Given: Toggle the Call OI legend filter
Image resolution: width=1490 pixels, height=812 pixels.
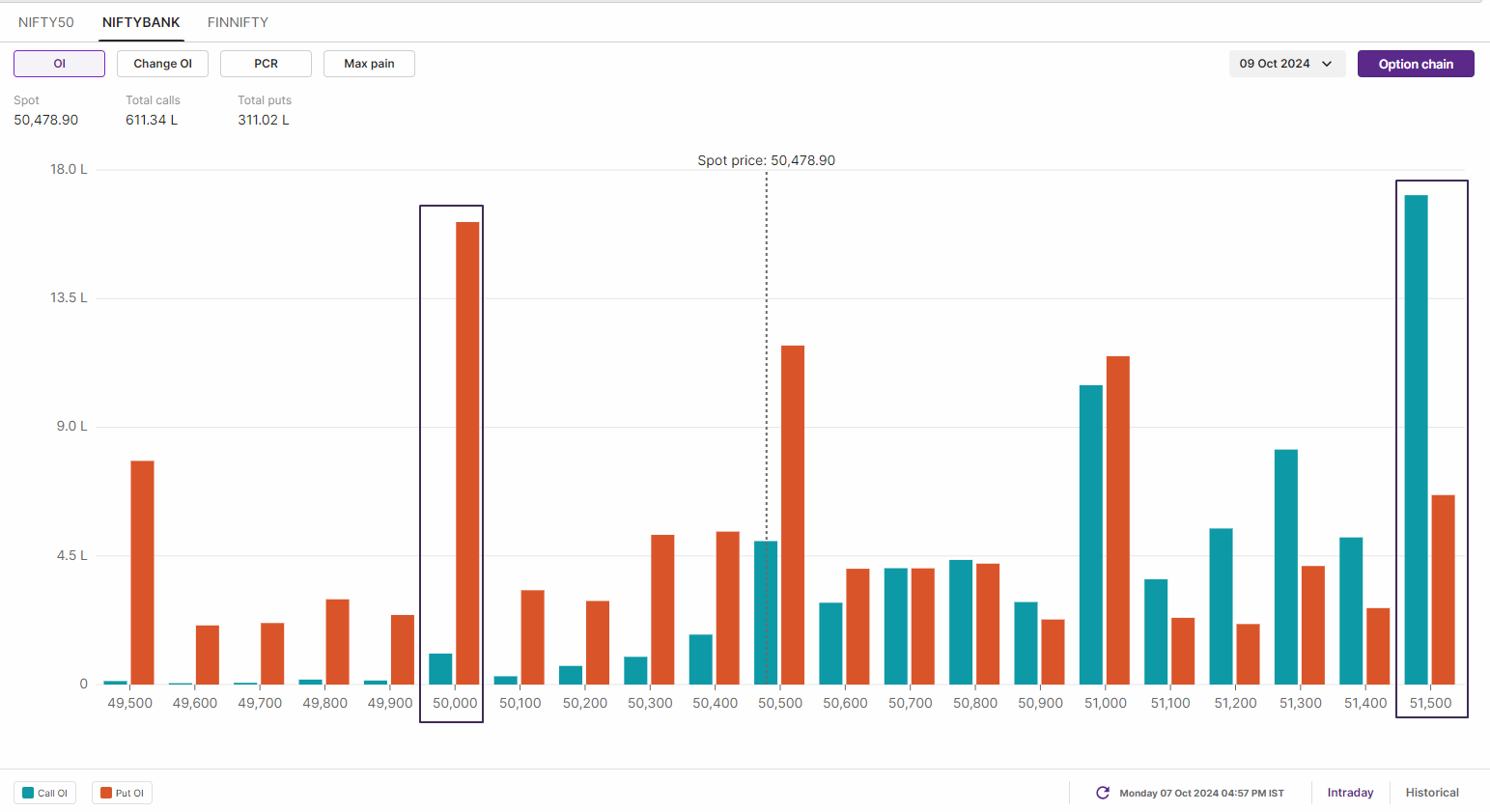Looking at the screenshot, I should [x=45, y=793].
